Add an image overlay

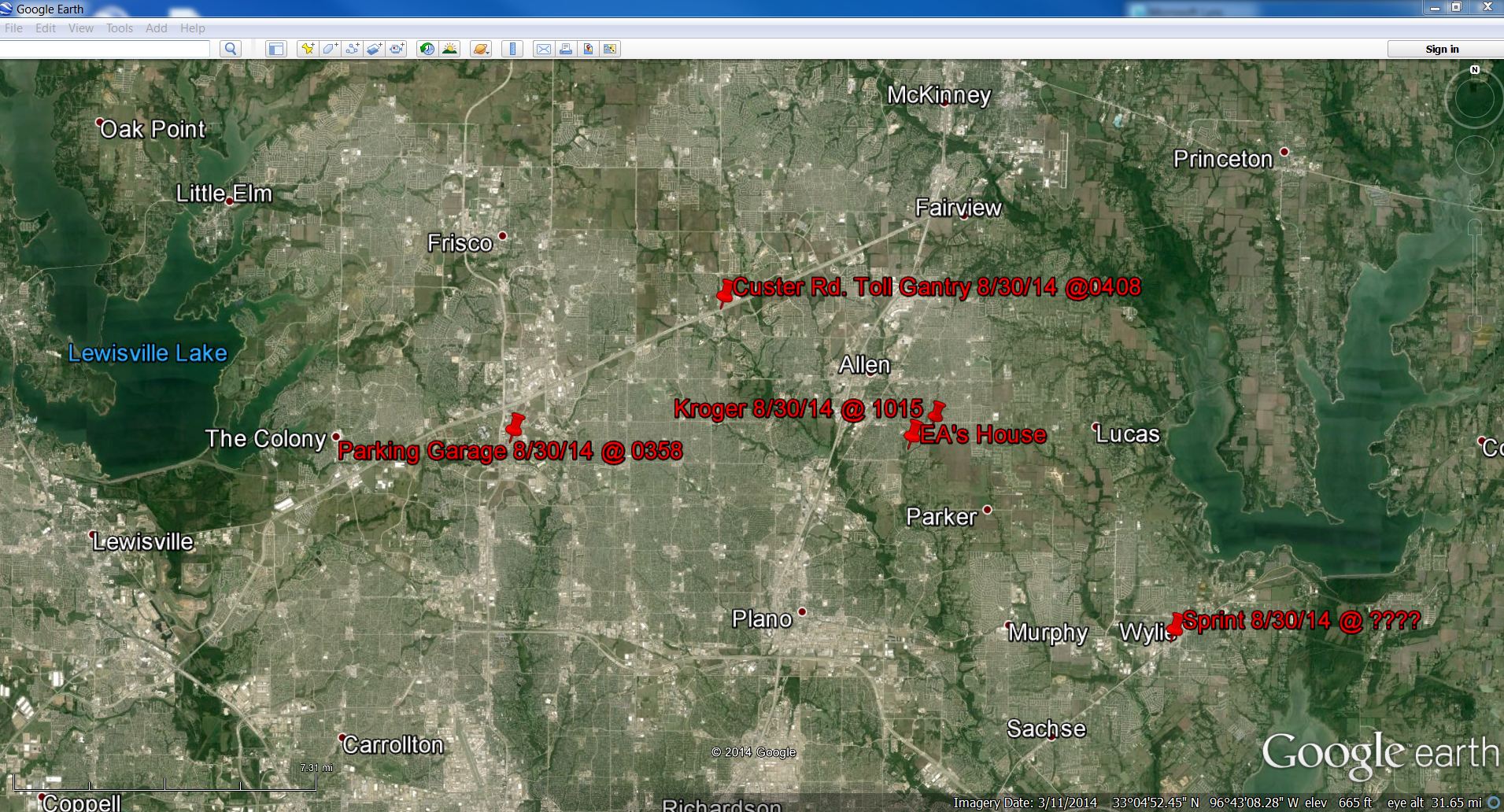(x=375, y=49)
